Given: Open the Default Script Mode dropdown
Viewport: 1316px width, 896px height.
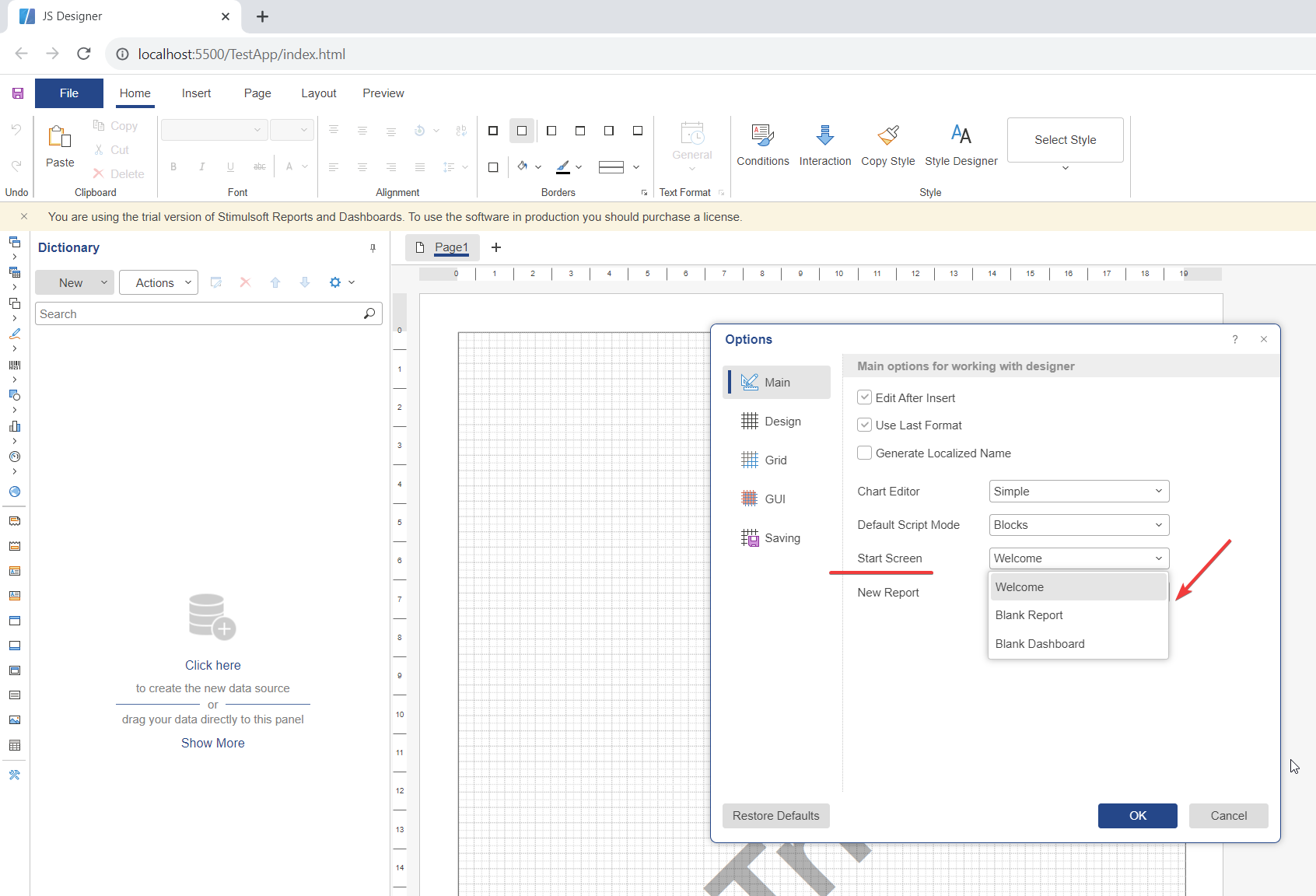Looking at the screenshot, I should pyautogui.click(x=1079, y=525).
